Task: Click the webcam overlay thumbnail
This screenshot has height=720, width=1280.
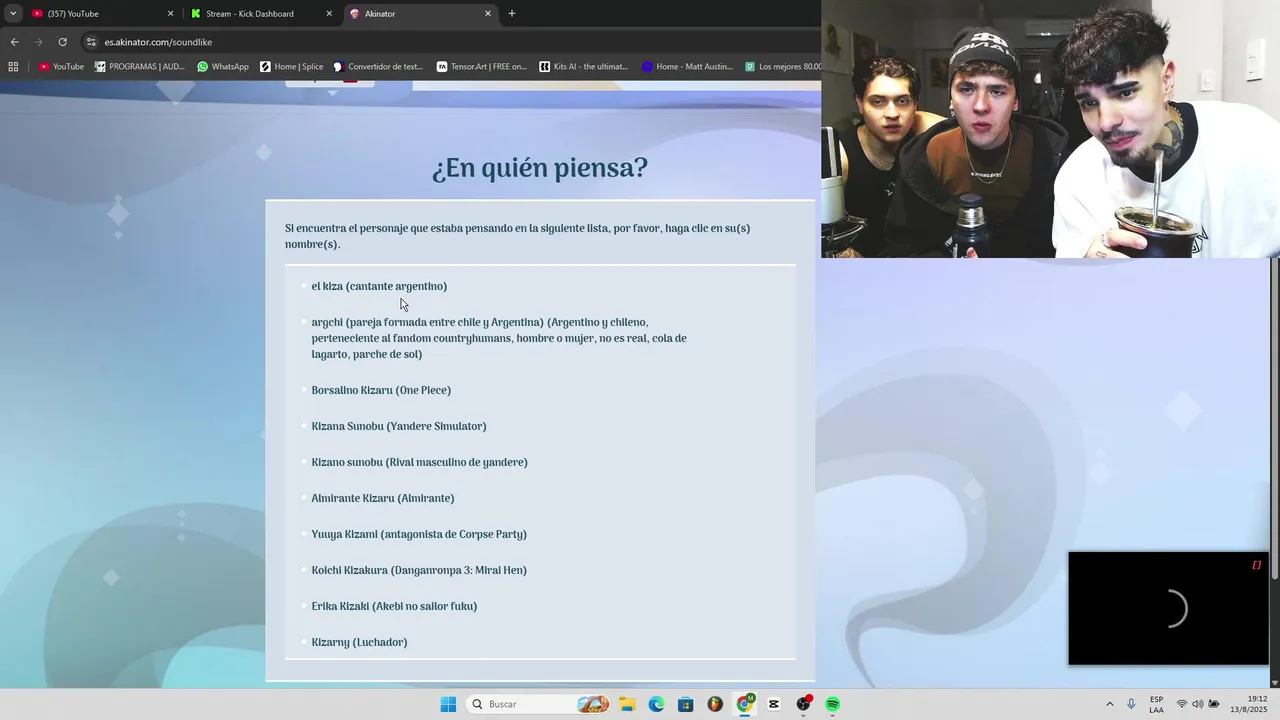Action: pyautogui.click(x=1050, y=129)
